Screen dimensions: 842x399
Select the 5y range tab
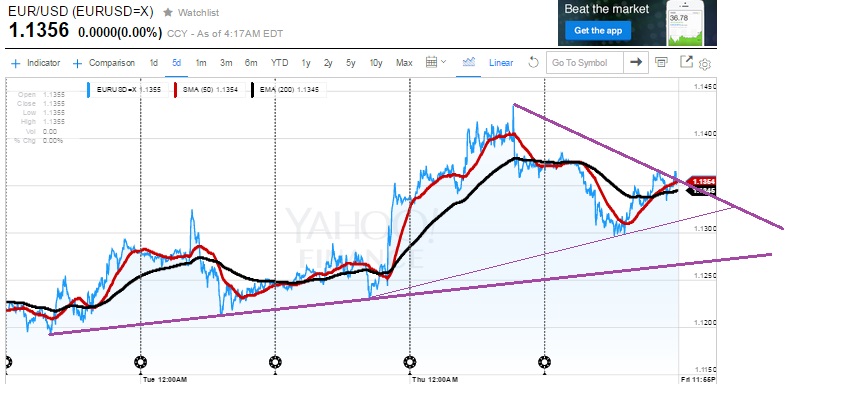[x=351, y=63]
